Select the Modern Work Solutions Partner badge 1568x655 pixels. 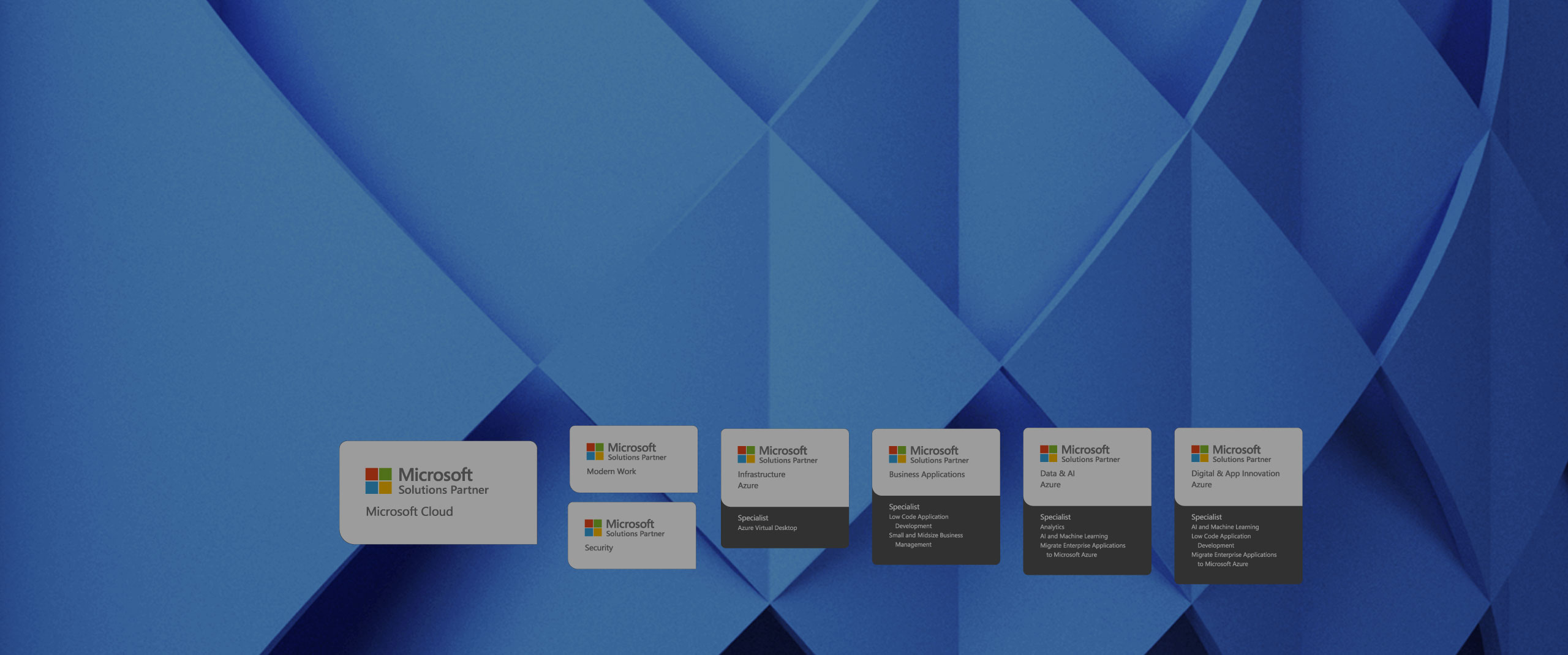[x=633, y=459]
